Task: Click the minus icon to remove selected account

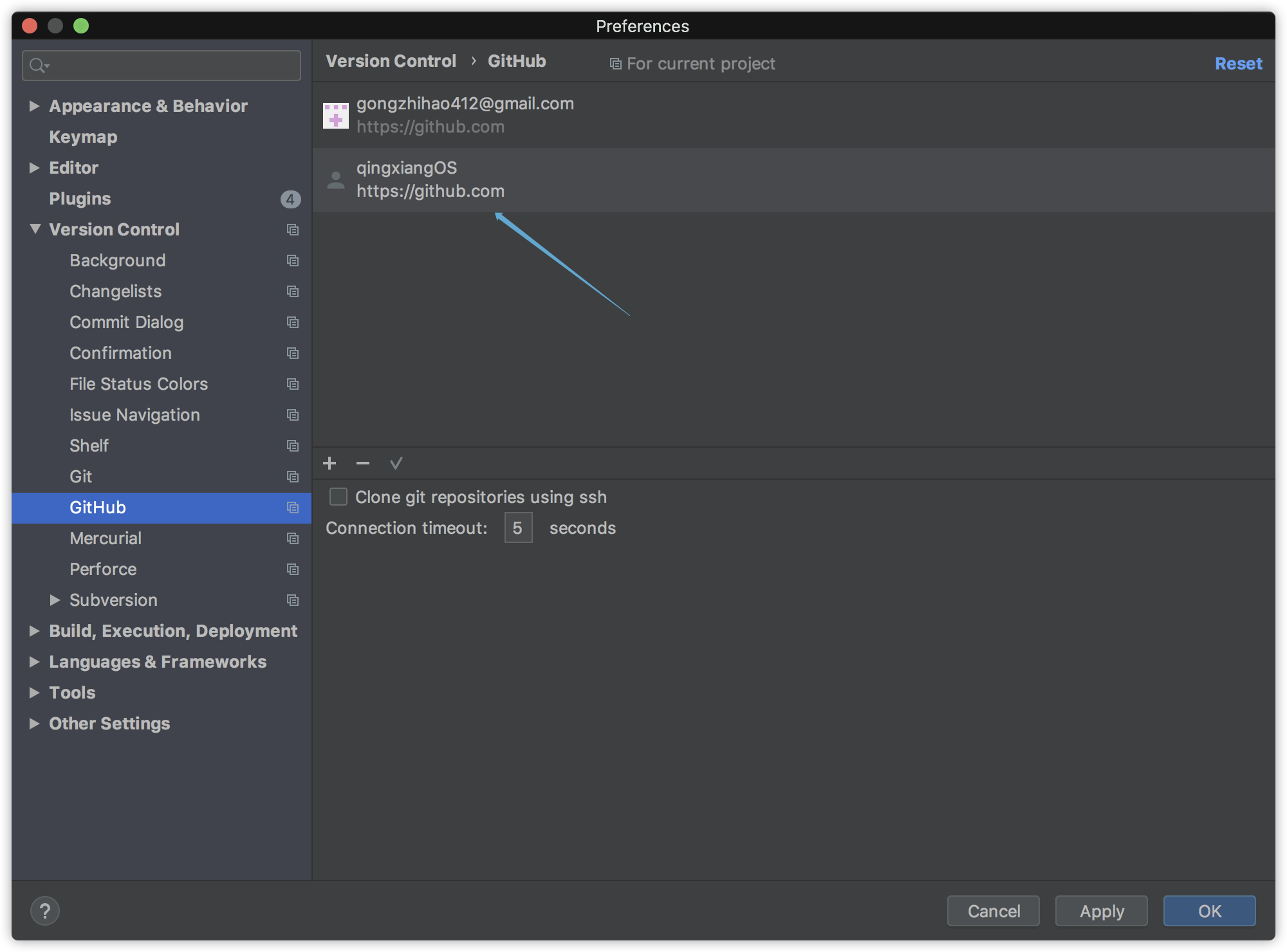Action: tap(362, 463)
